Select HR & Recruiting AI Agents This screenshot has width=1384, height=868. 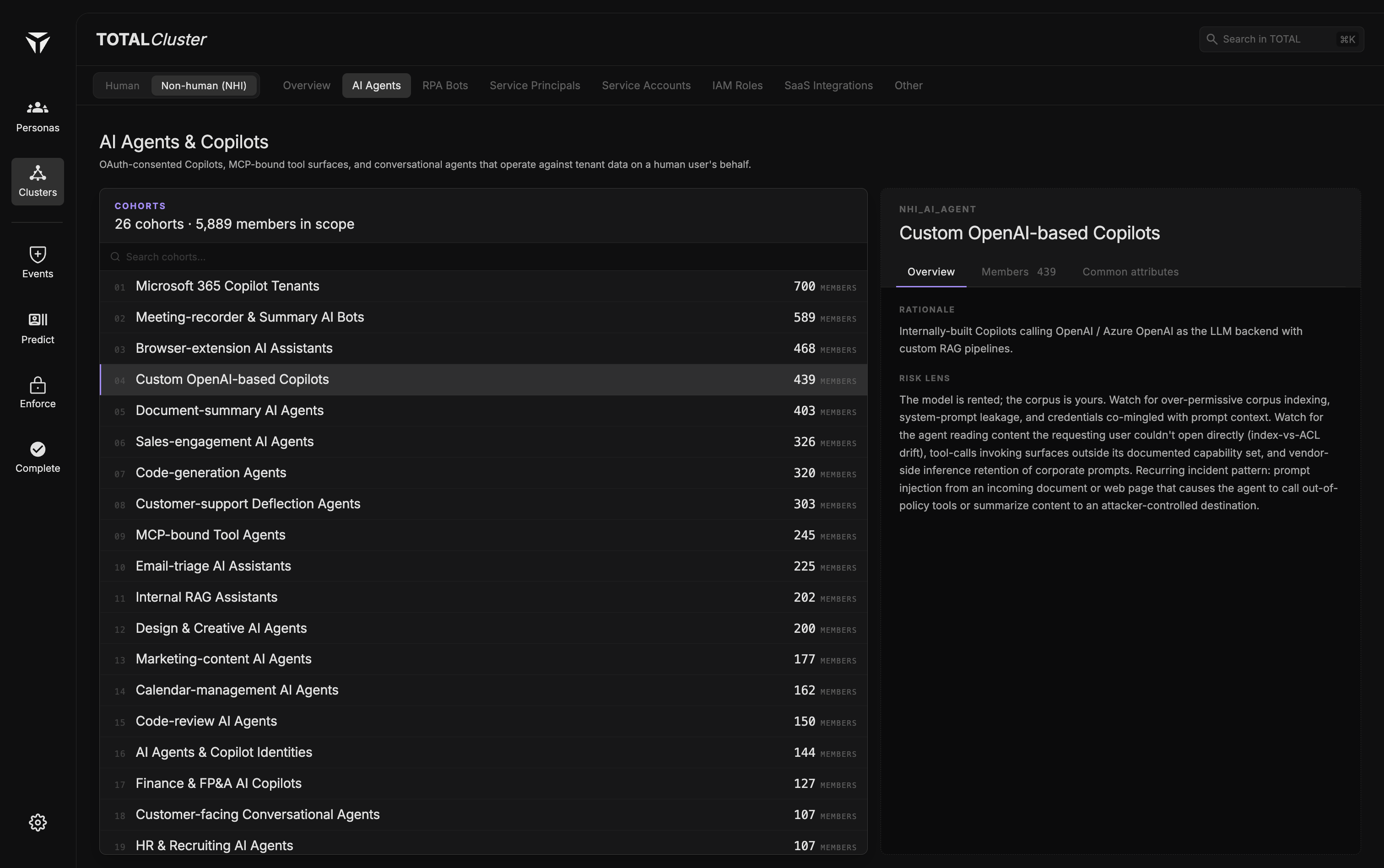pyautogui.click(x=483, y=843)
